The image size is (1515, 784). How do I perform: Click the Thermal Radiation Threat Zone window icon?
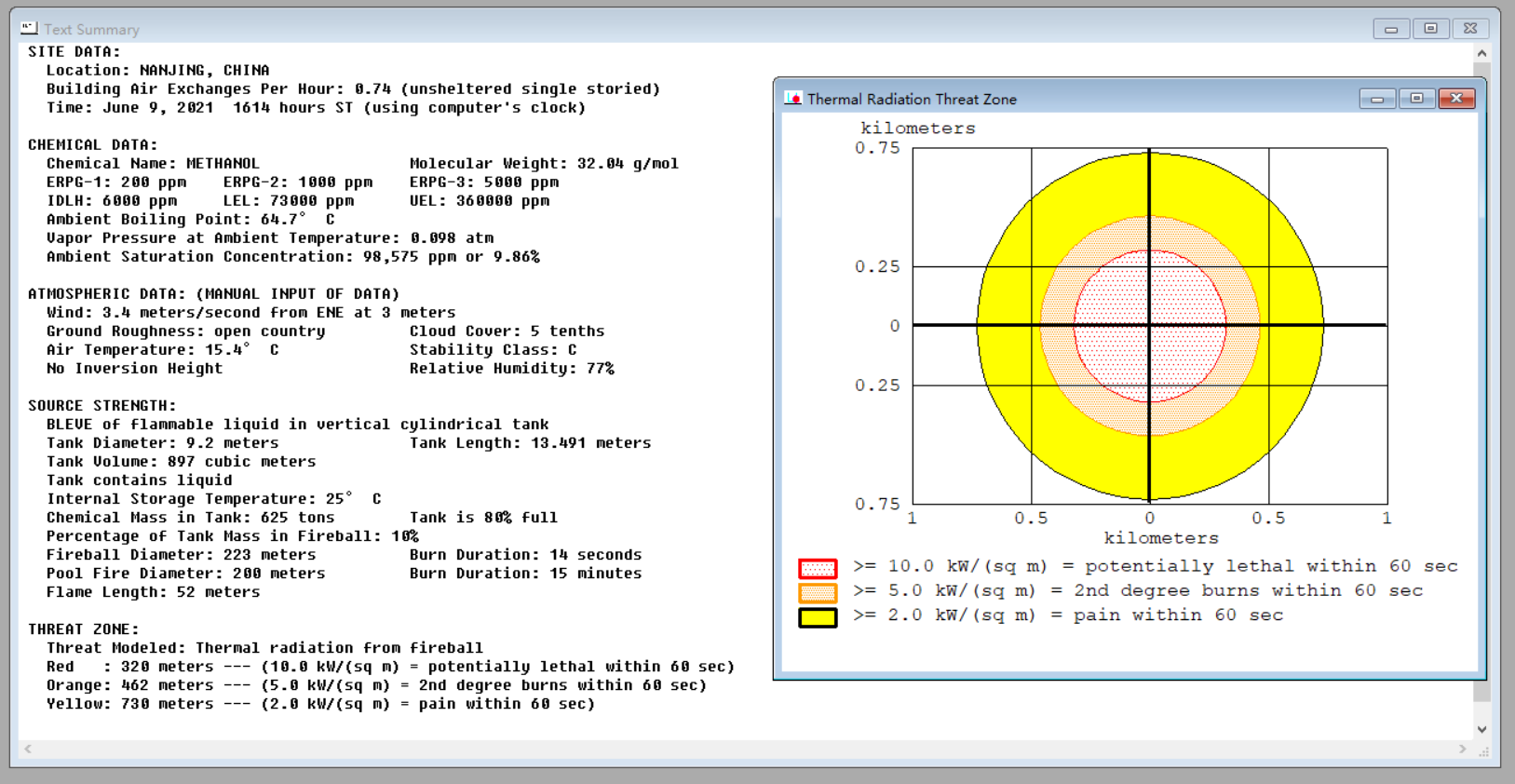[793, 98]
